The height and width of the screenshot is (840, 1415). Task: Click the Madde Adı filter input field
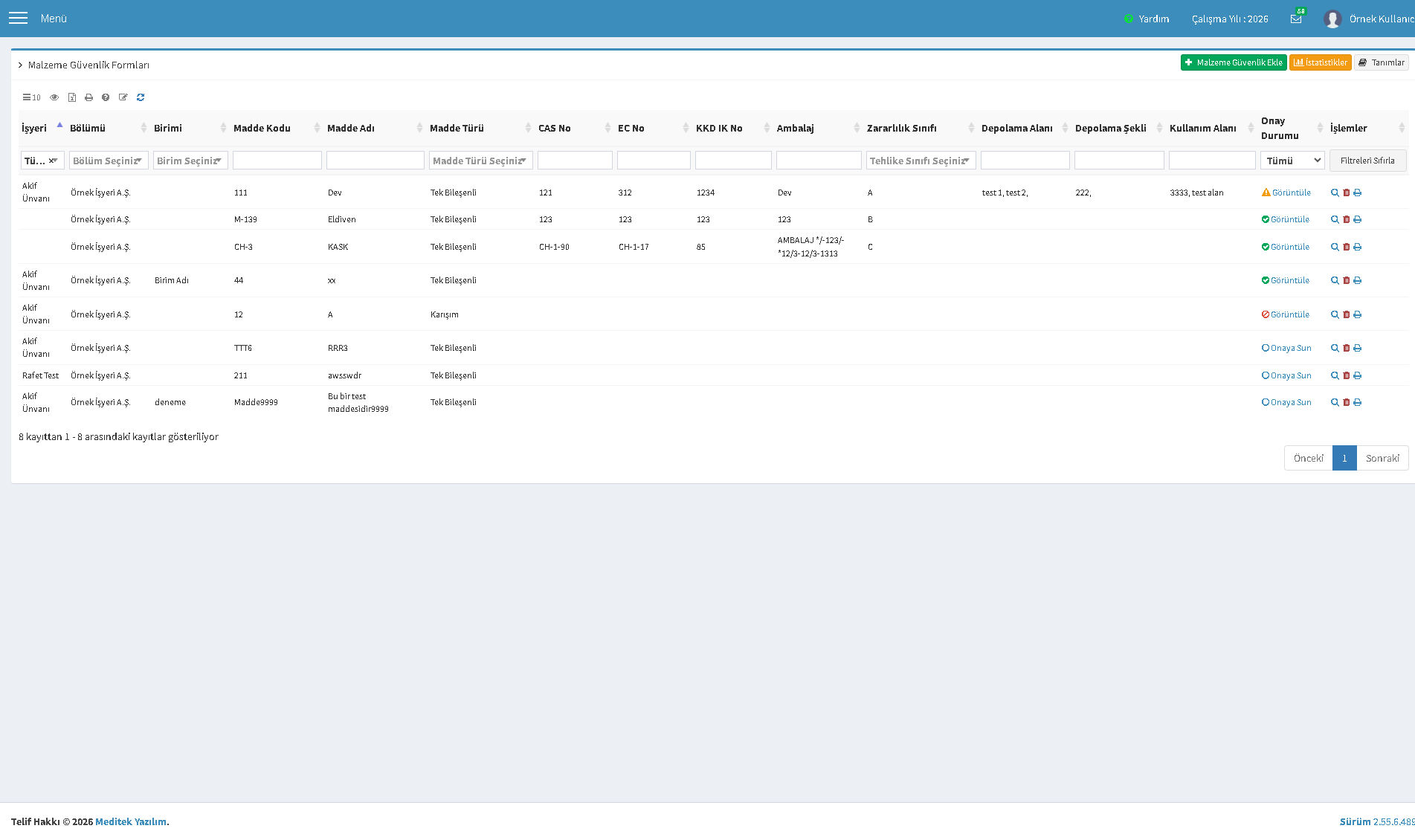tap(375, 161)
